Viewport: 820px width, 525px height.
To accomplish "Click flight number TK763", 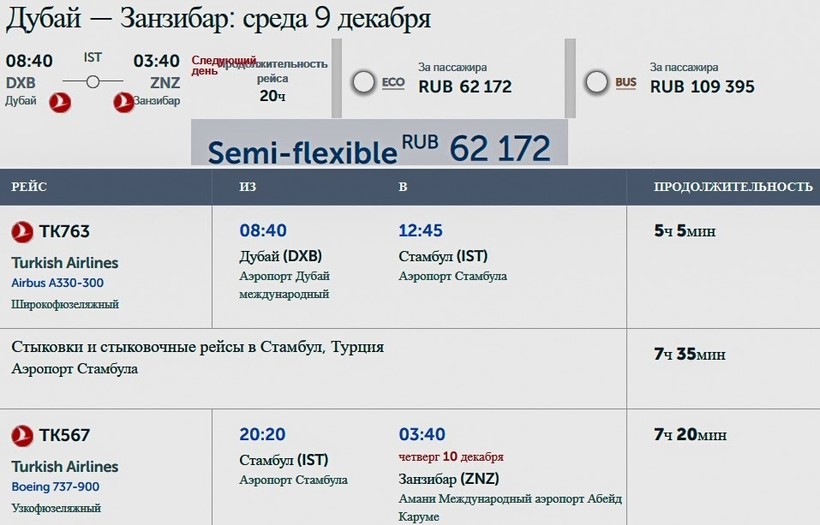I will 64,232.
